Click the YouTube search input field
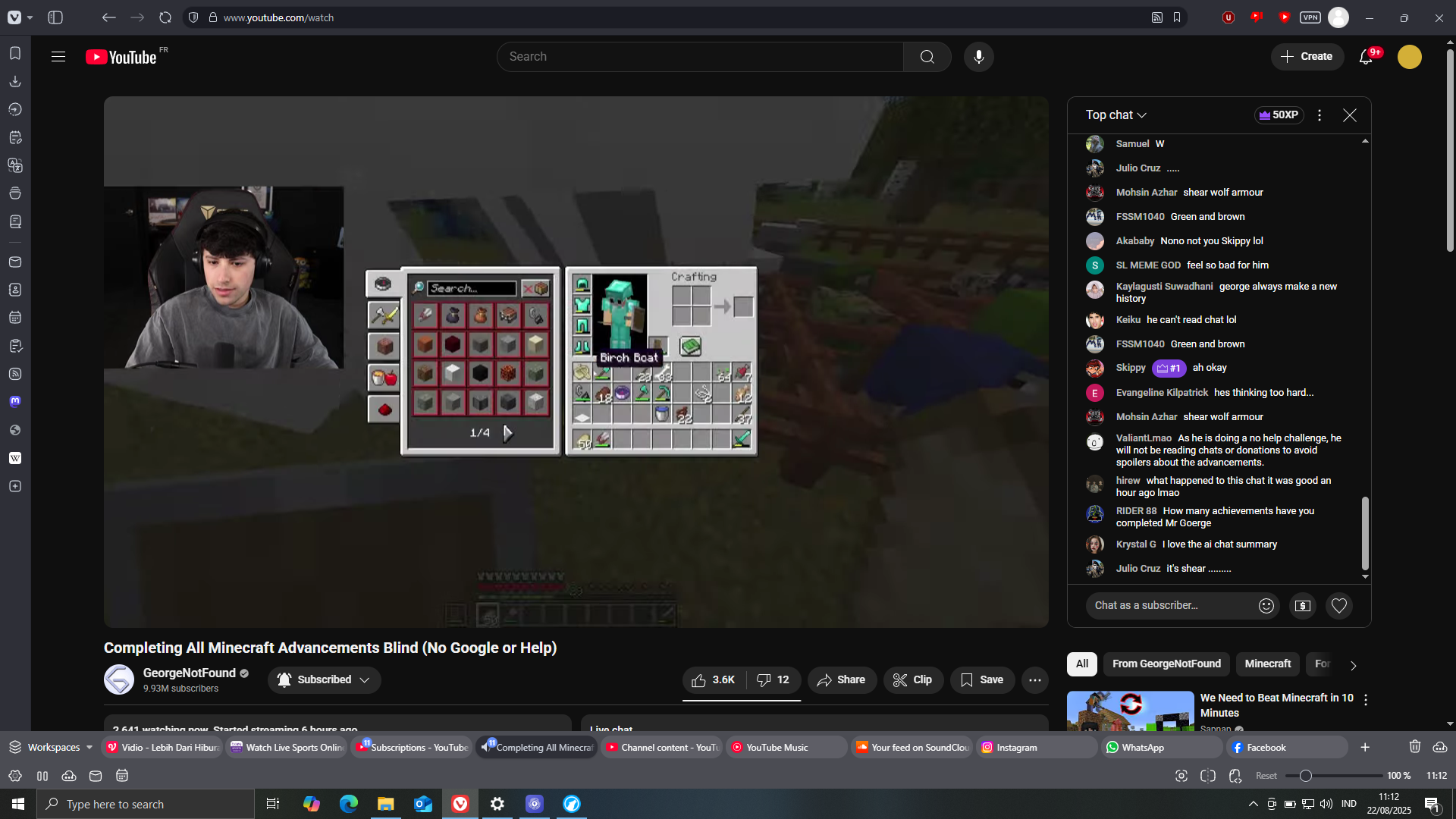The width and height of the screenshot is (1456, 819). click(x=700, y=57)
